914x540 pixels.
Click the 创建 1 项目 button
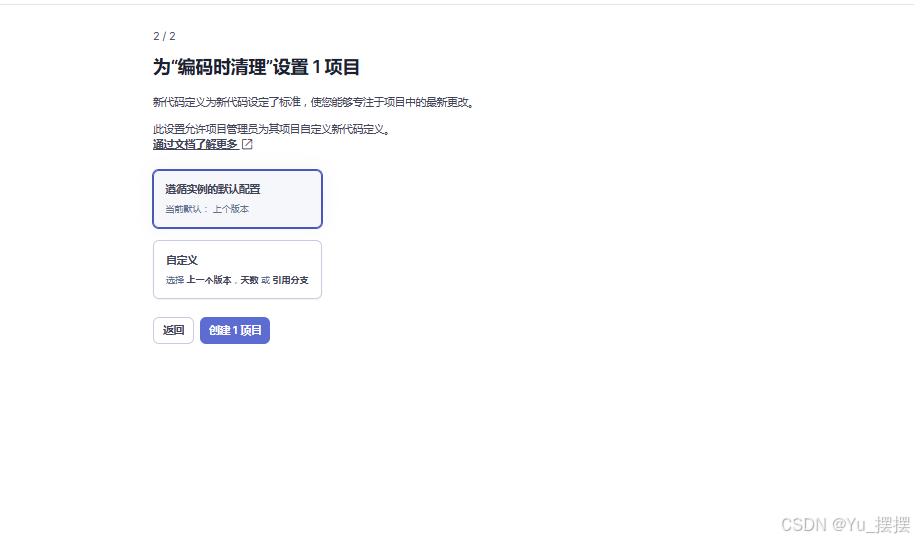[235, 330]
